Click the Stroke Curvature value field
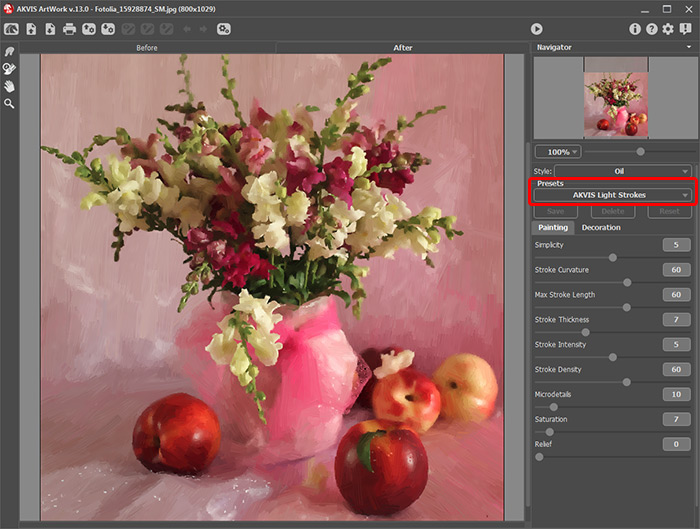The image size is (700, 529). (676, 270)
